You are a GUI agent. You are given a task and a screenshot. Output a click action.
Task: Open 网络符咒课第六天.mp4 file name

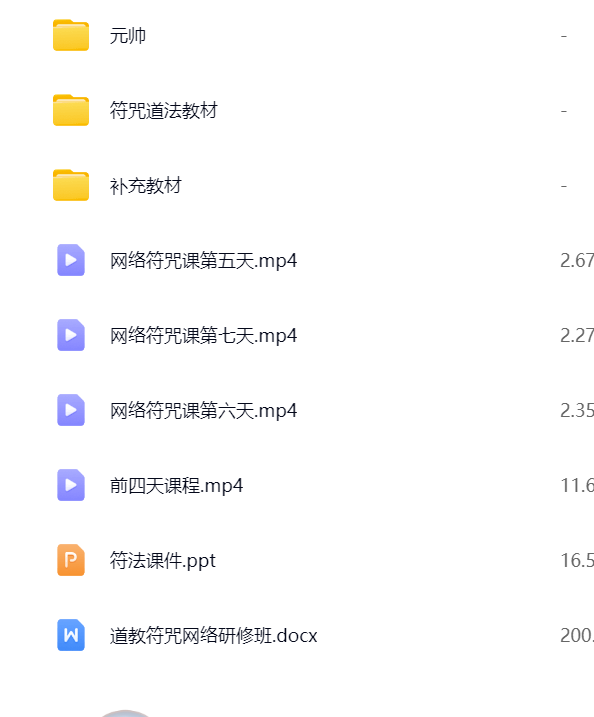pos(203,411)
